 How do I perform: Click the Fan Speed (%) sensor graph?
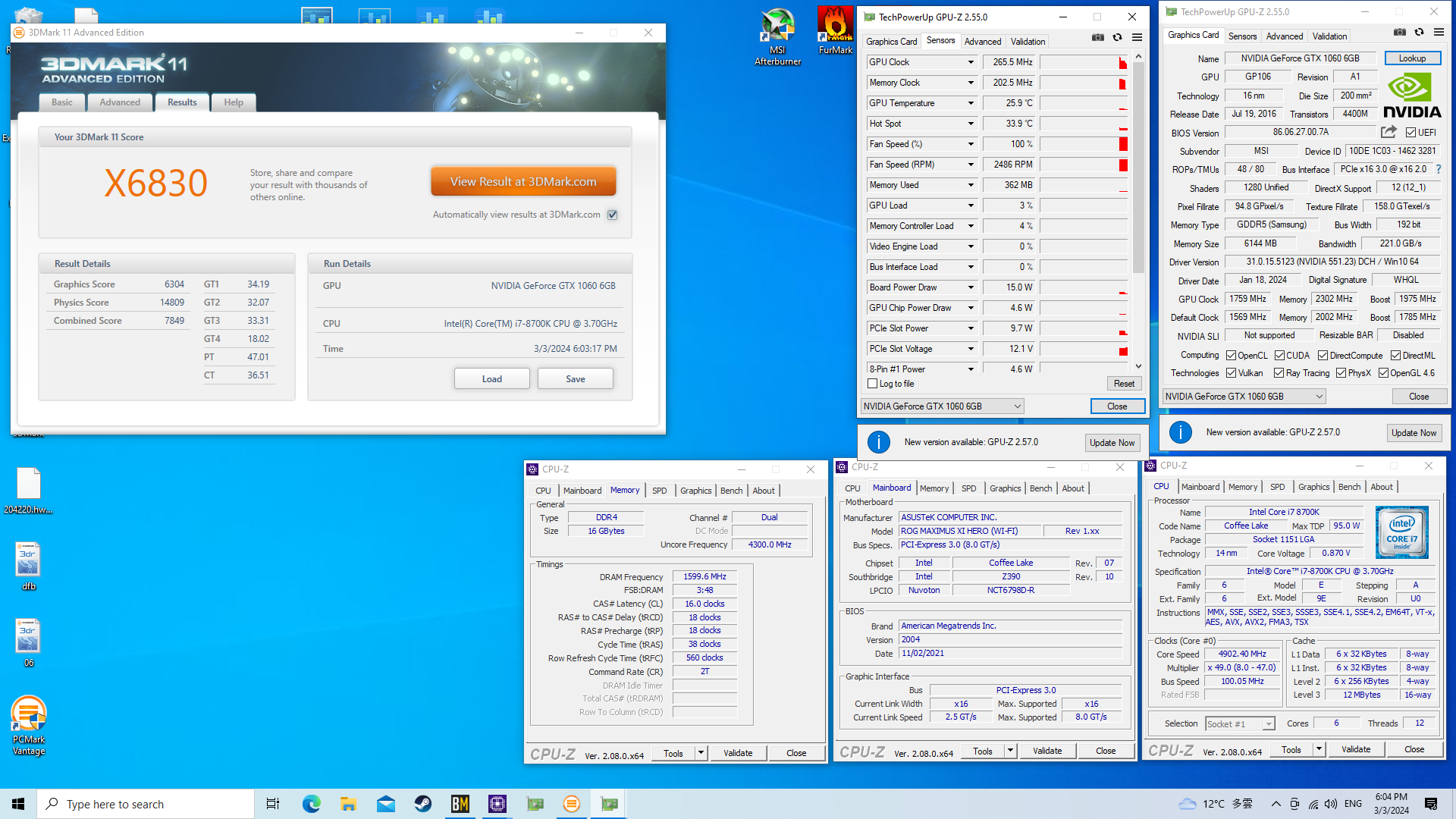1084,144
